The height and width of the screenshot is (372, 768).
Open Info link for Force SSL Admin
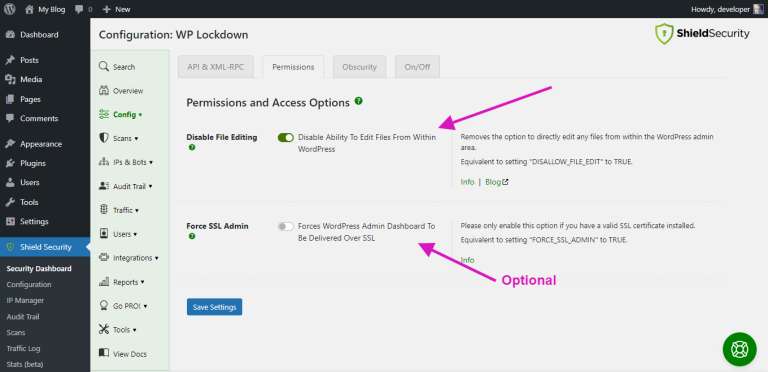[x=467, y=260]
